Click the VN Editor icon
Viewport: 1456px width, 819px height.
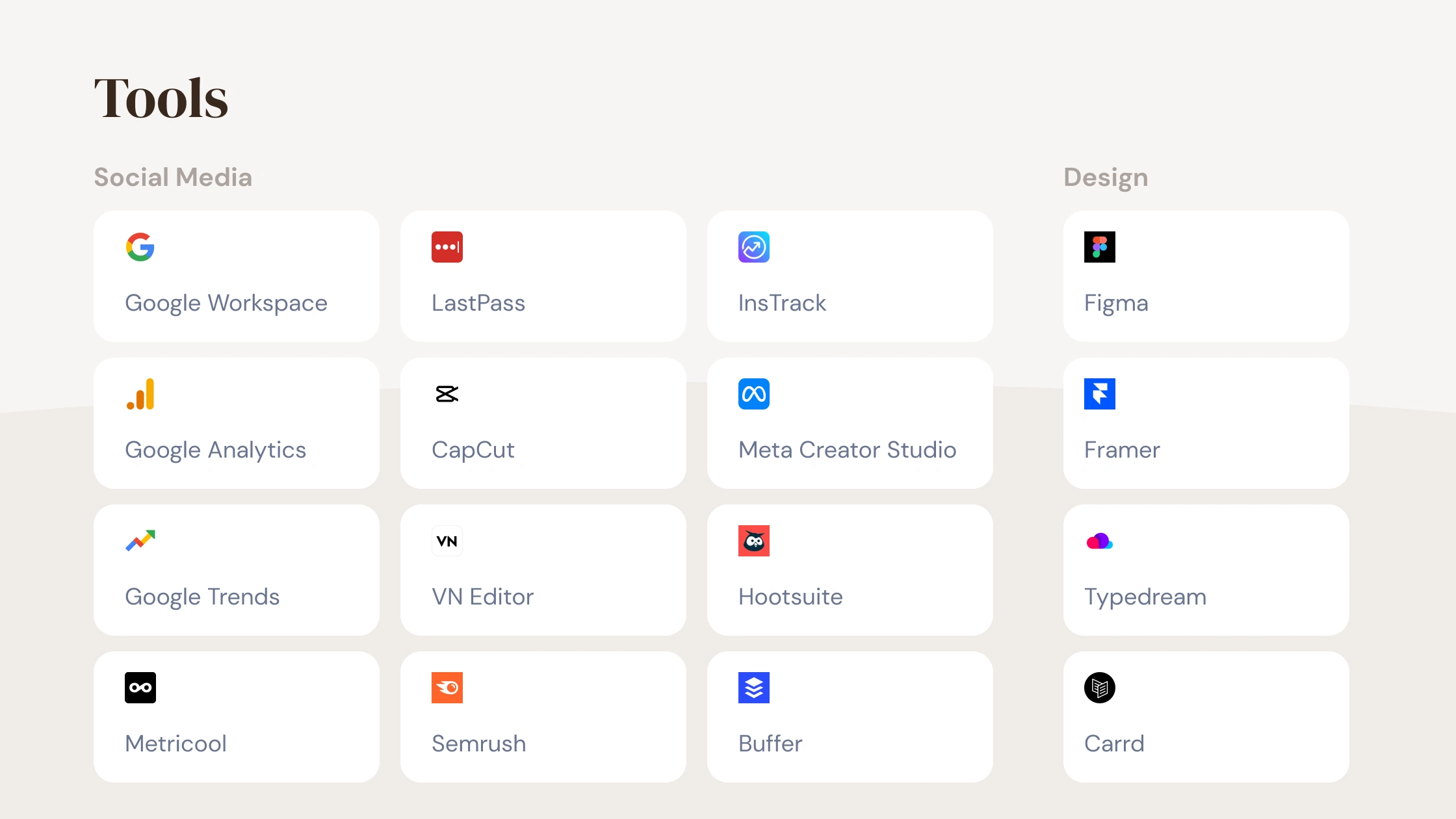447,541
